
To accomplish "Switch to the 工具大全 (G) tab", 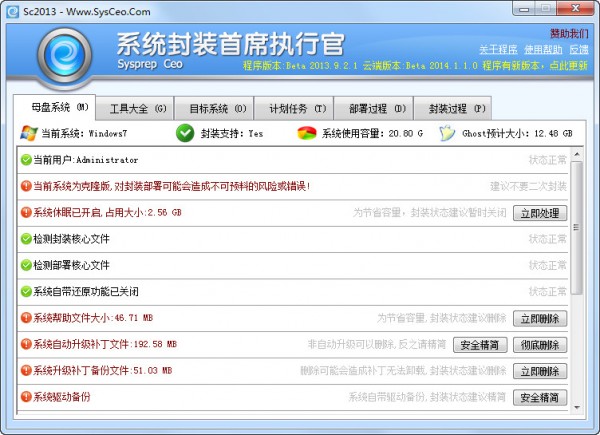I will pyautogui.click(x=138, y=108).
